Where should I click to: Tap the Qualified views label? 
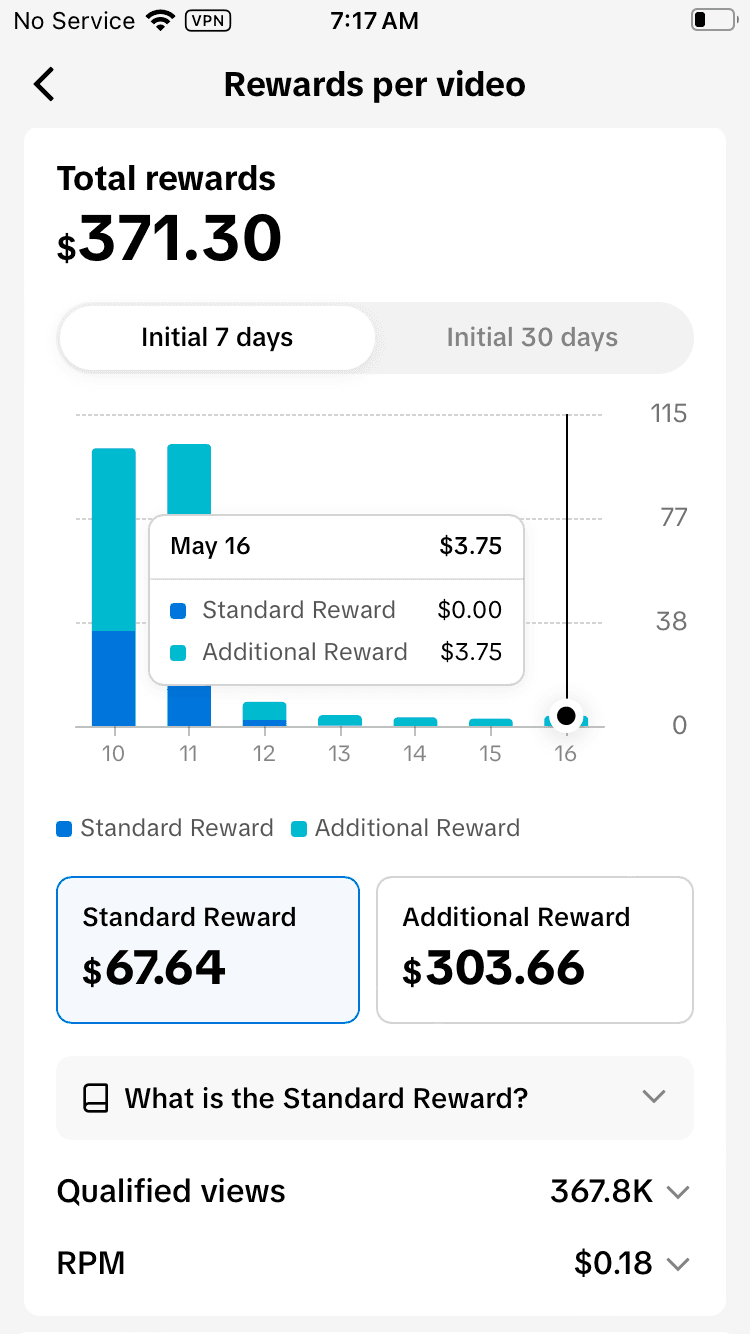[171, 1191]
